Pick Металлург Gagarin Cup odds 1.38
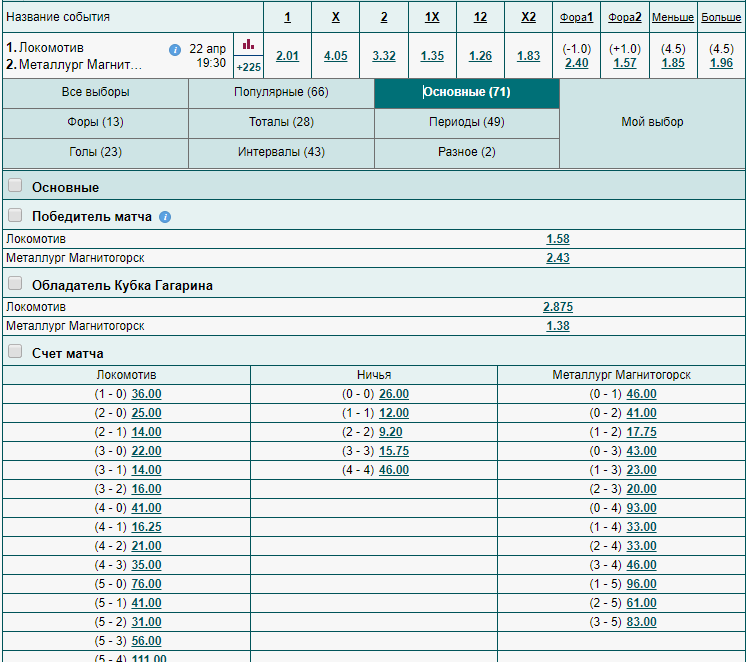The height and width of the screenshot is (662, 746). pyautogui.click(x=558, y=326)
